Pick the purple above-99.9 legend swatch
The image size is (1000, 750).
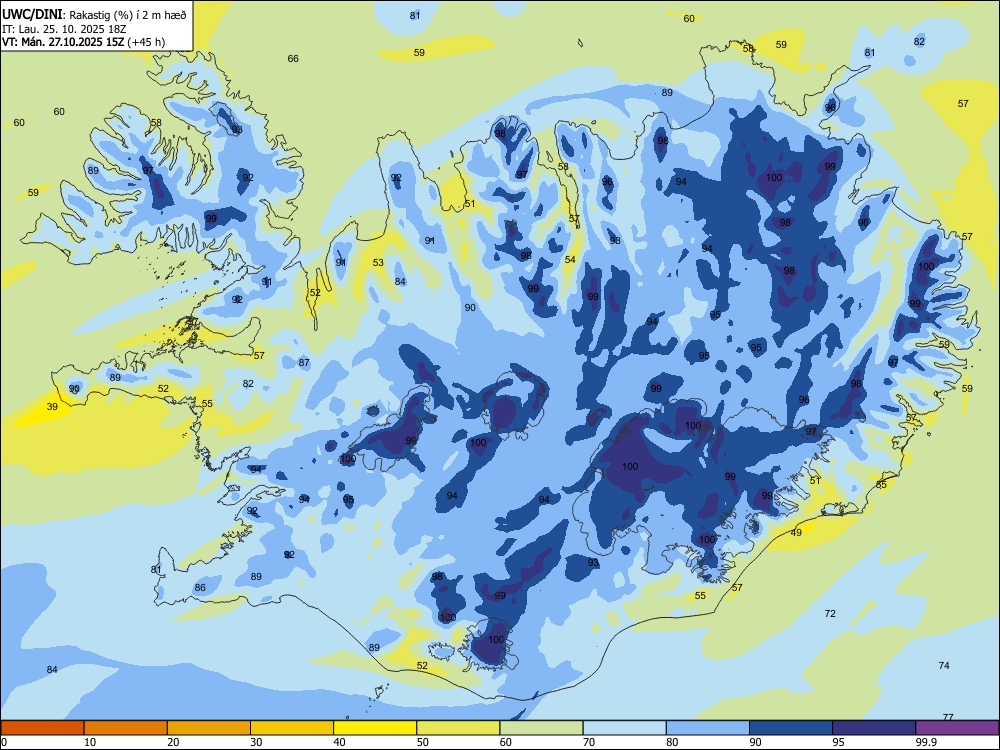[x=957, y=728]
